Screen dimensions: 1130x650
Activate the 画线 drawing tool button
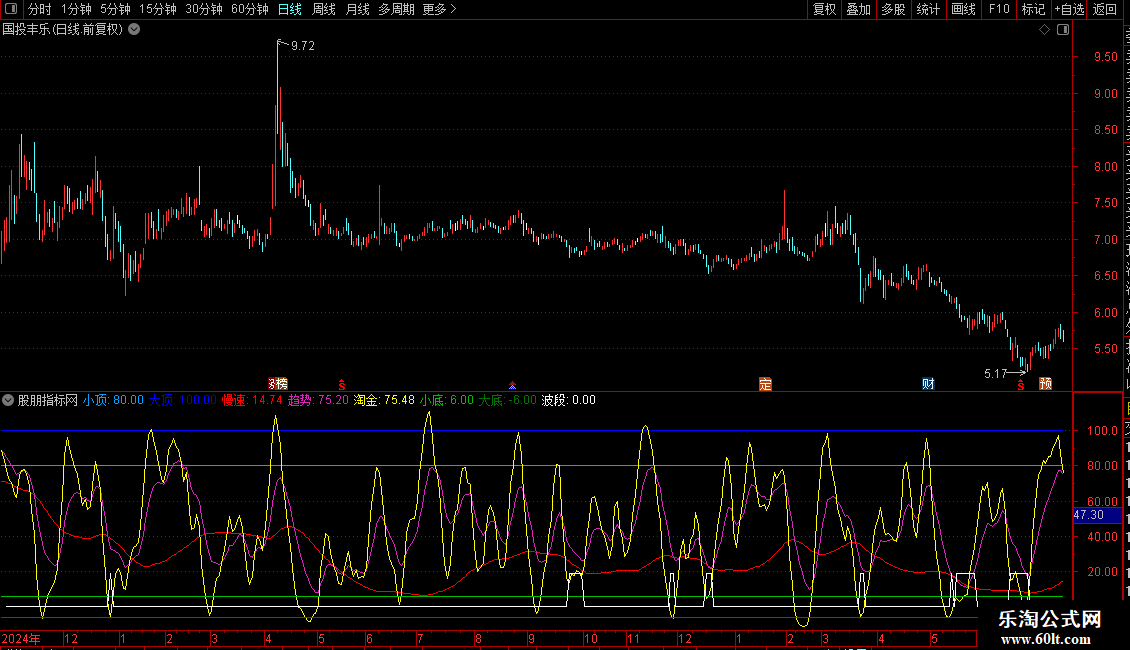click(963, 9)
